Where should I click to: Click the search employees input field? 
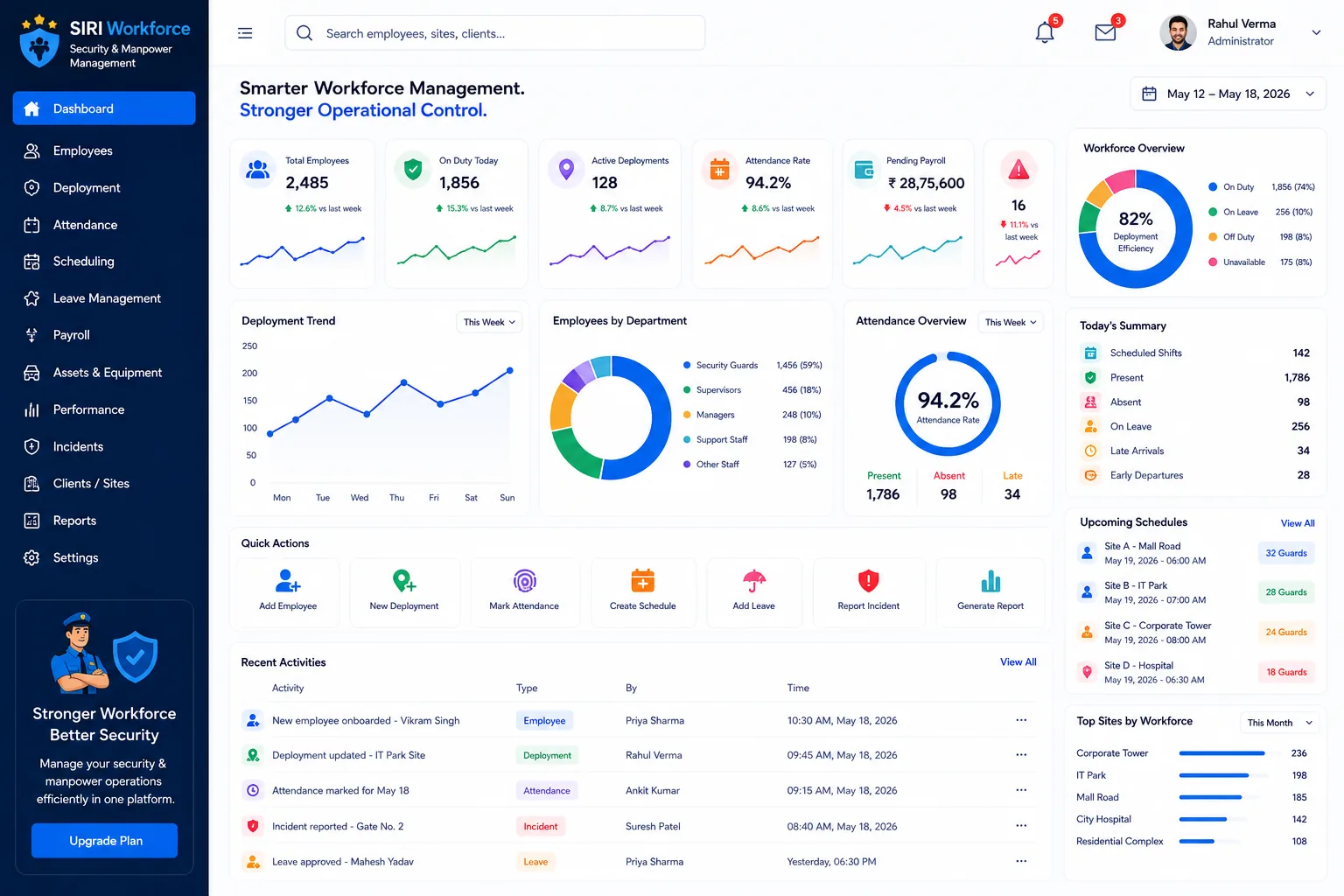[495, 33]
